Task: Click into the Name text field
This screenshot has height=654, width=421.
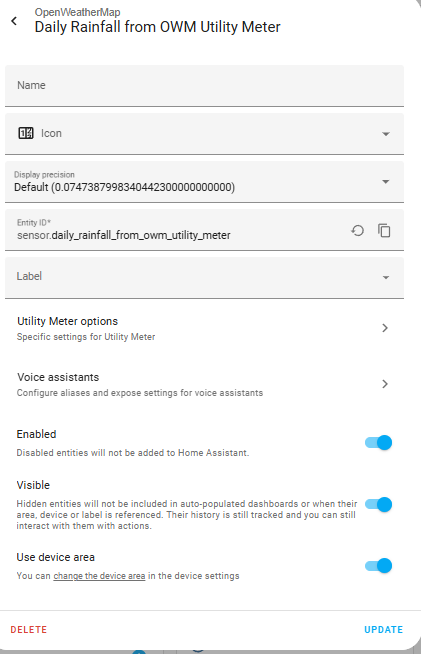Action: coord(204,86)
